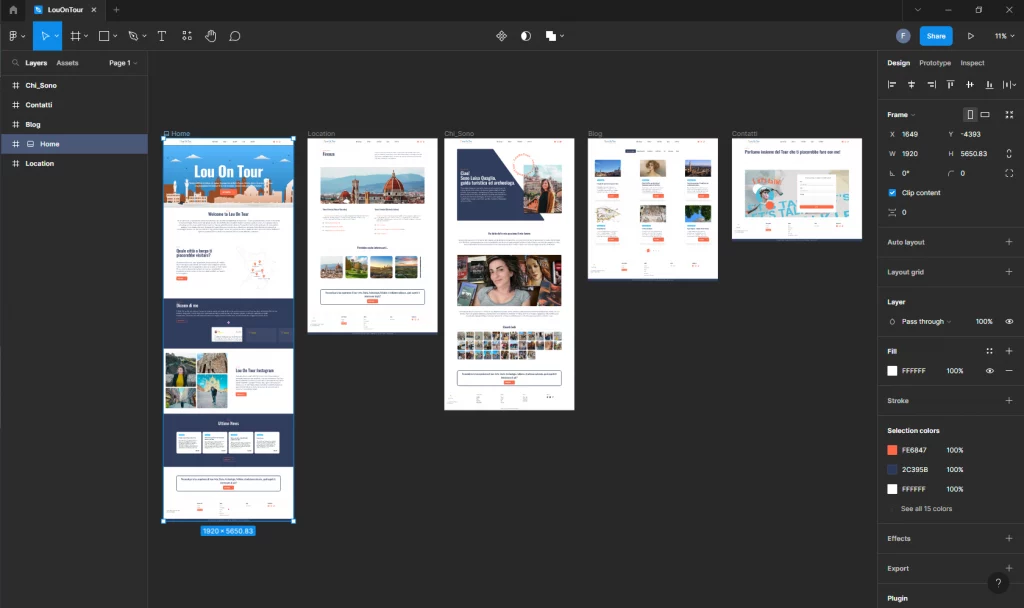The image size is (1024, 608).
Task: Select the Add Comment tool
Action: click(235, 36)
